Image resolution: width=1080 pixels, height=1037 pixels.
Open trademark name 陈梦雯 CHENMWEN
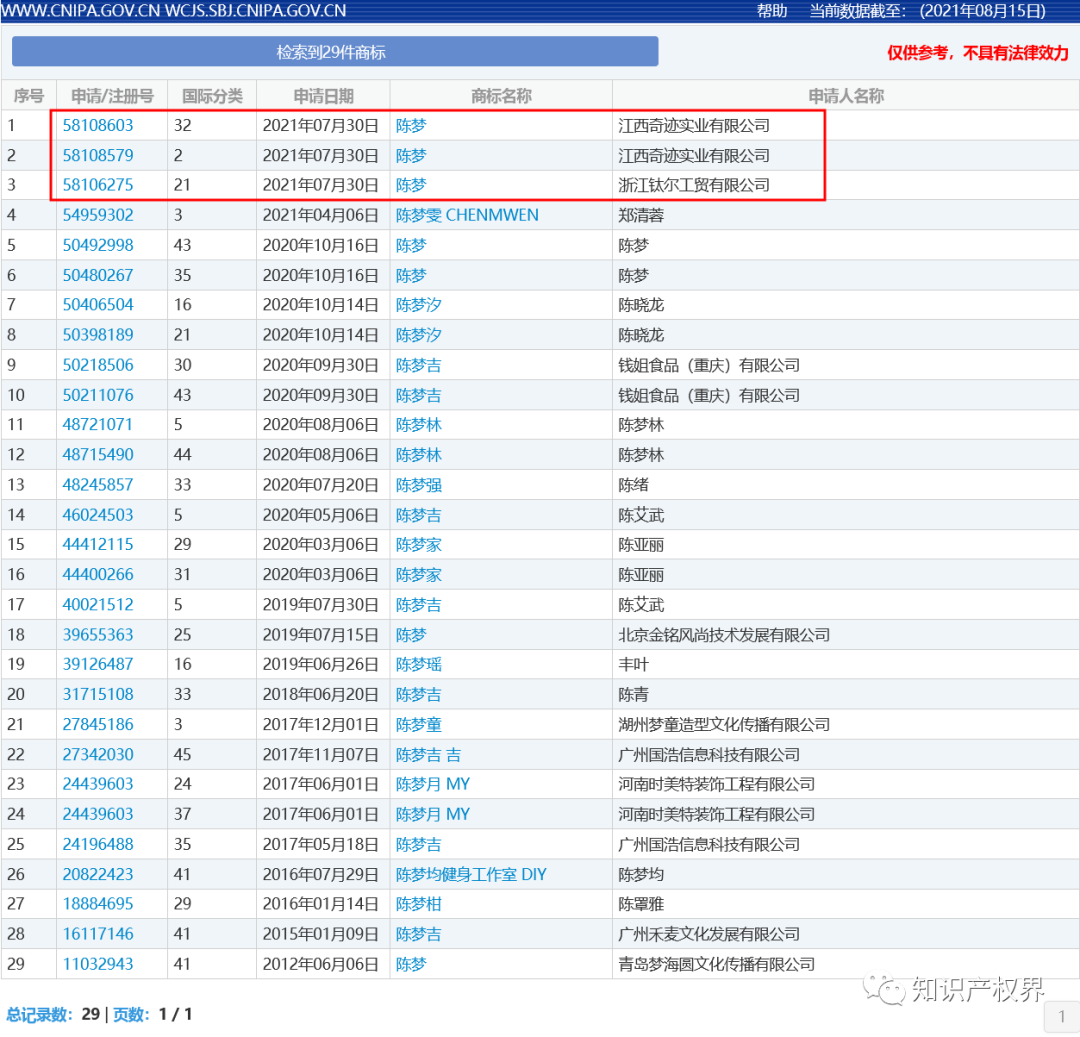point(467,216)
